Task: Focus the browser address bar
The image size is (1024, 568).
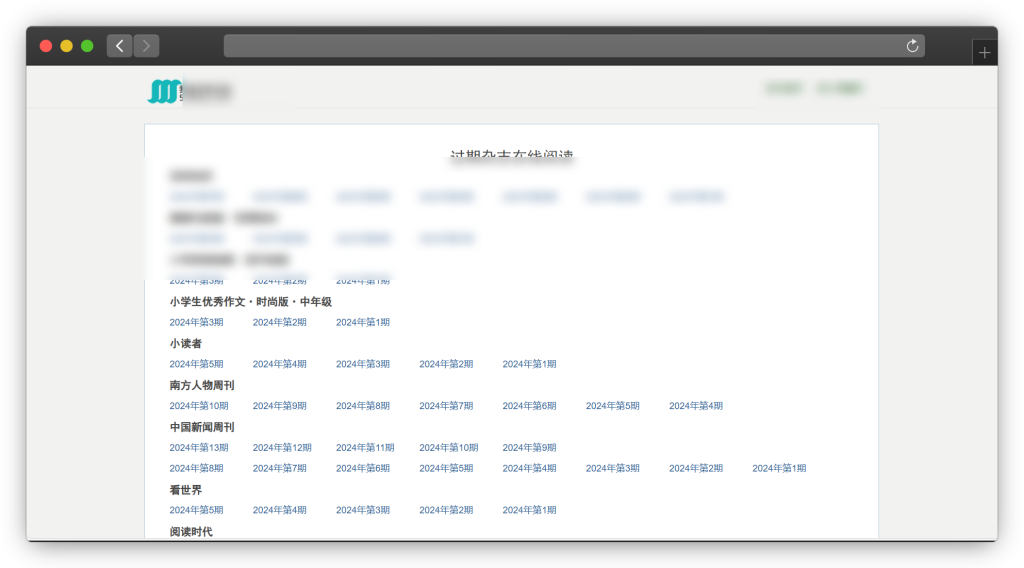Action: pos(574,46)
